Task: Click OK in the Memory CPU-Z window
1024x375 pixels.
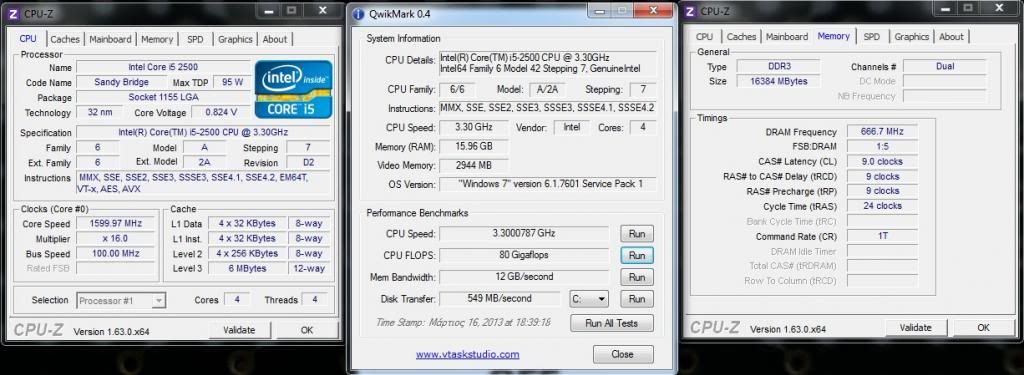Action: click(984, 328)
